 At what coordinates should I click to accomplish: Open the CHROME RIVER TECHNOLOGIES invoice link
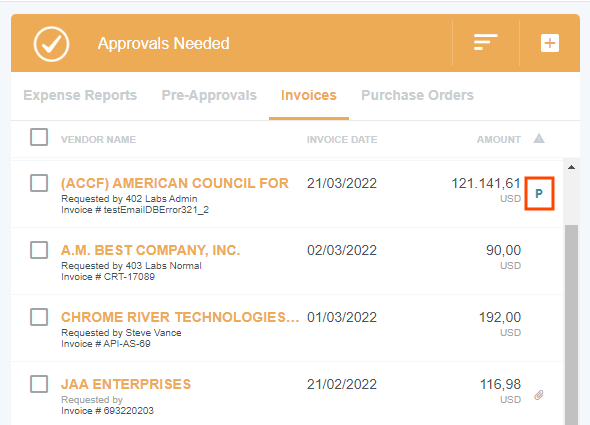[180, 317]
